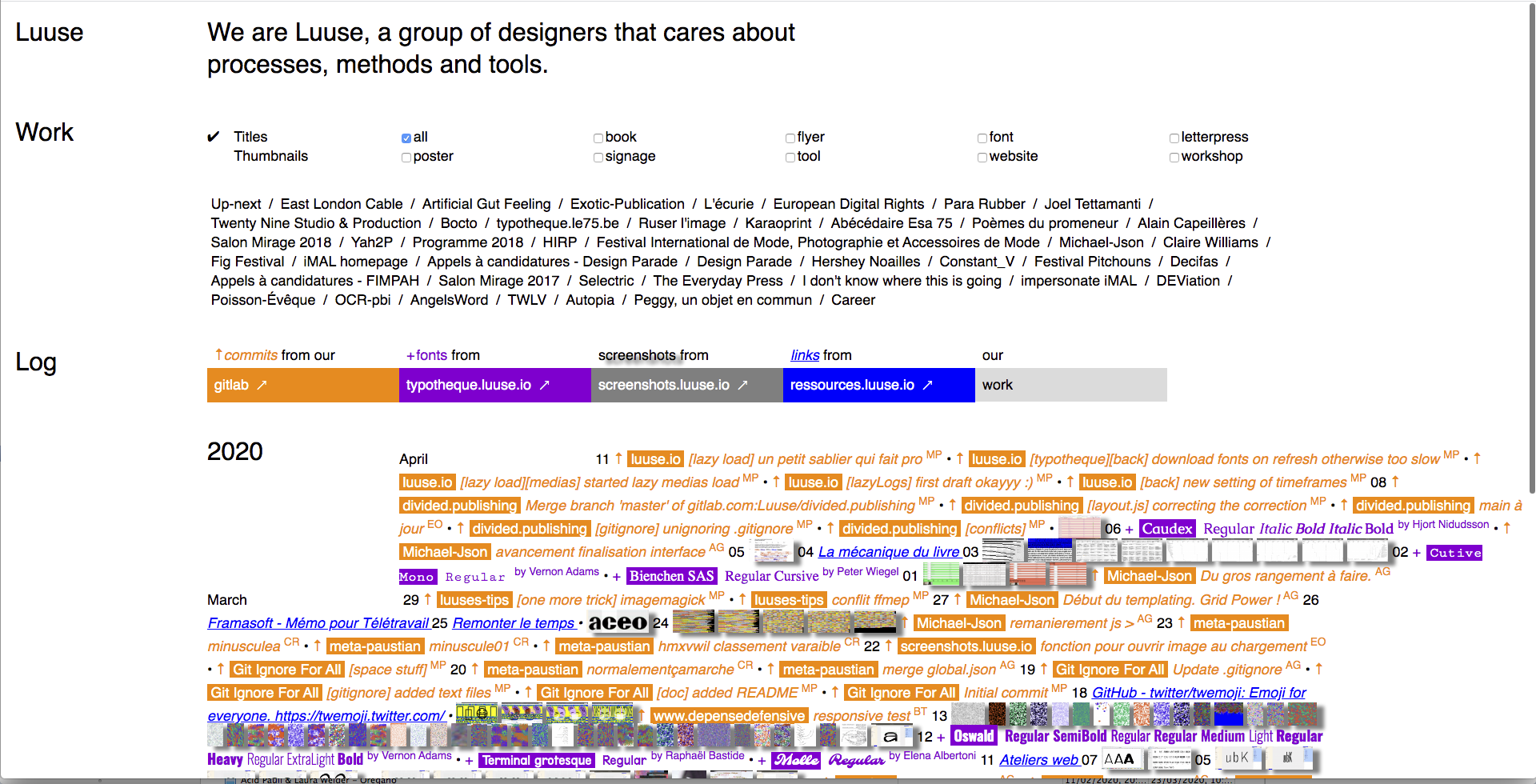Open 'La mécanique du livre' link
The width and height of the screenshot is (1536, 784).
tap(888, 552)
